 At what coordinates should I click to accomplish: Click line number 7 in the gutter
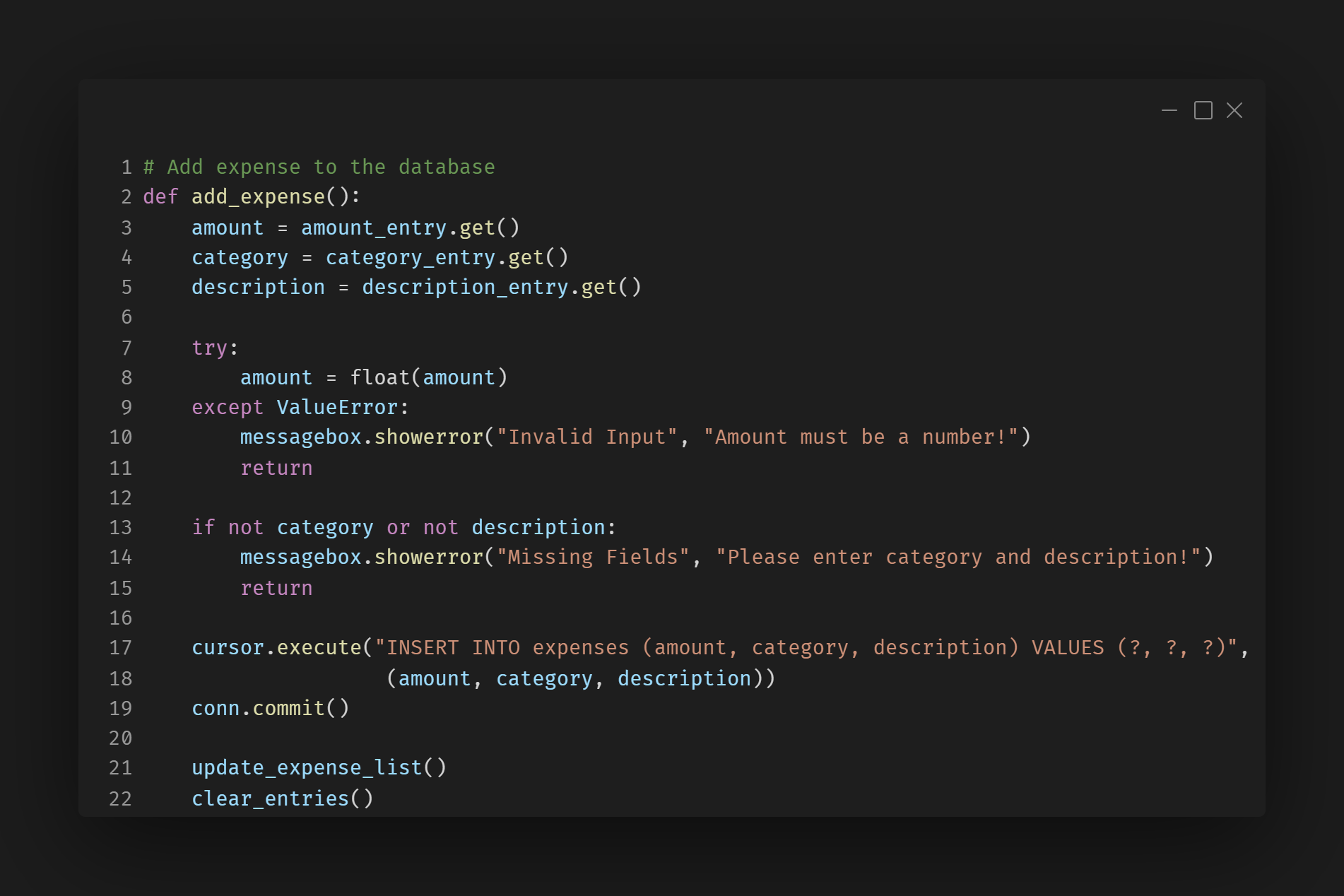126,348
